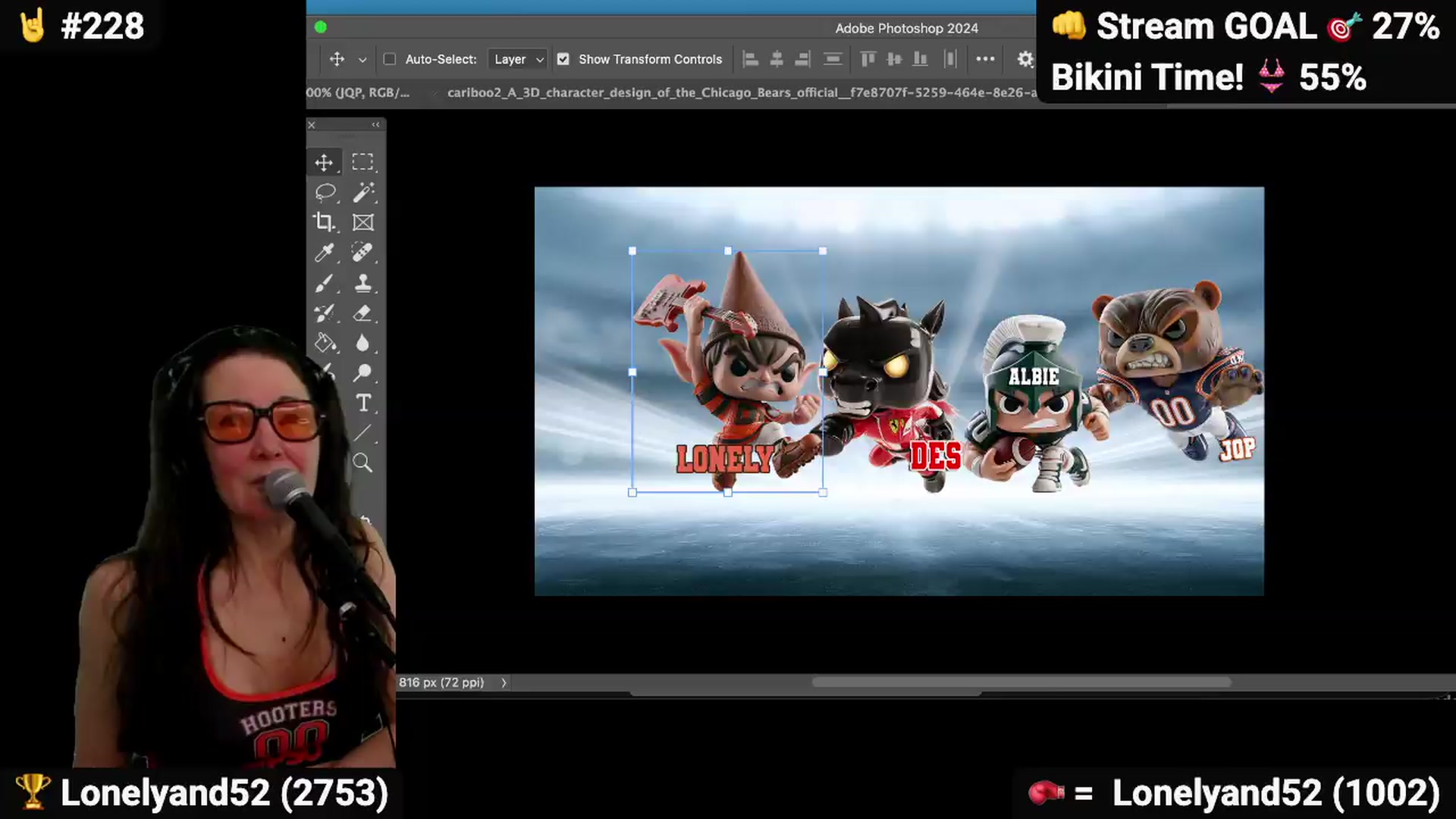Switch to the JQP, RGB document tab

[358, 93]
